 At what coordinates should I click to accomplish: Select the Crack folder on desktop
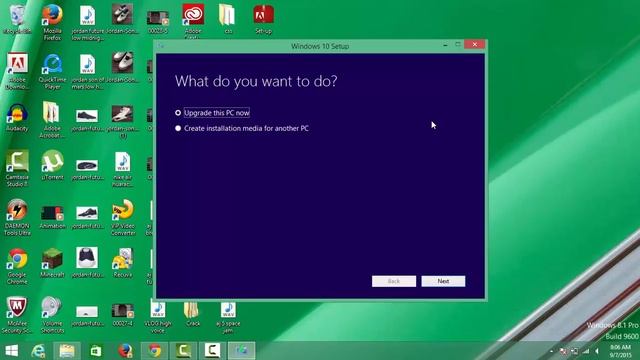point(192,314)
